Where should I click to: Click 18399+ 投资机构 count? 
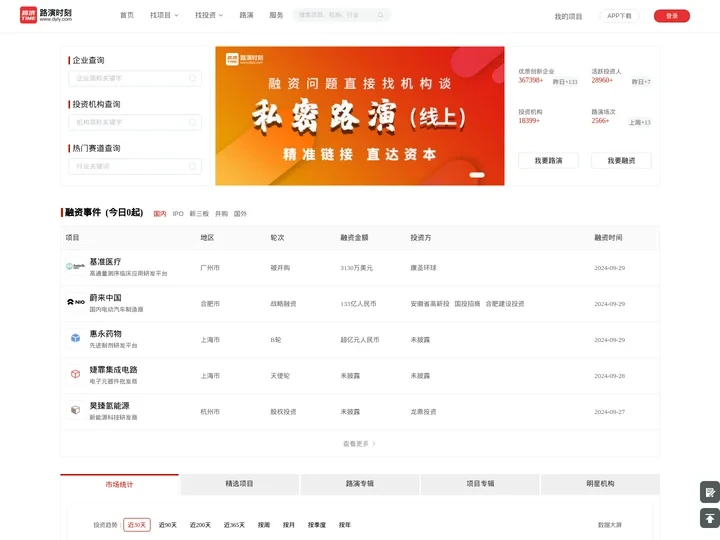[x=529, y=121]
